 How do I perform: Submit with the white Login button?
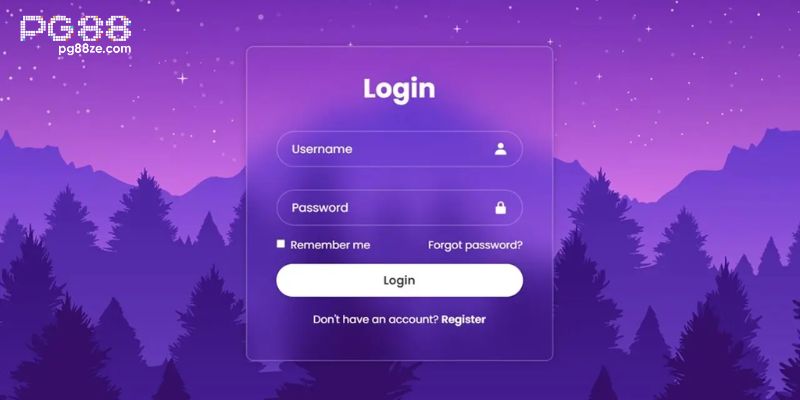click(x=399, y=280)
